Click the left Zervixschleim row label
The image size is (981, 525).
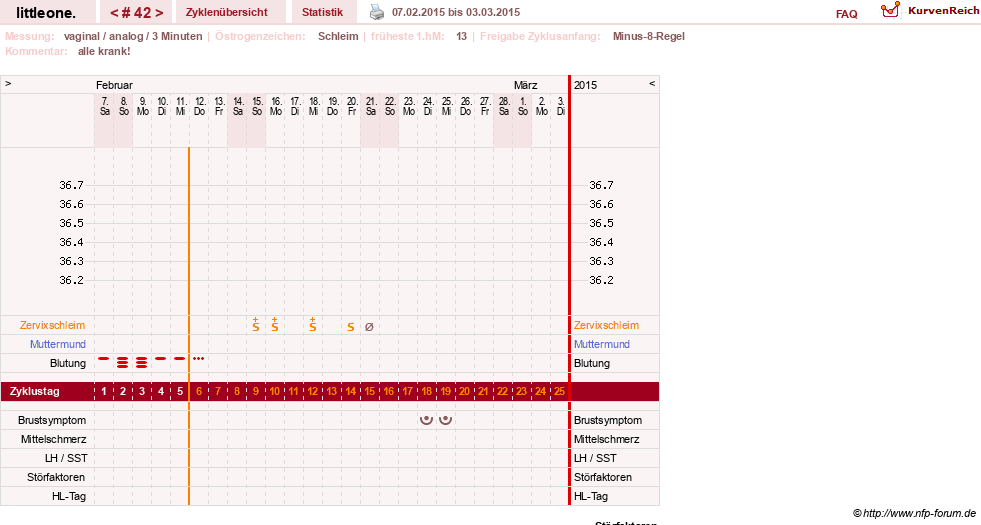coord(53,325)
